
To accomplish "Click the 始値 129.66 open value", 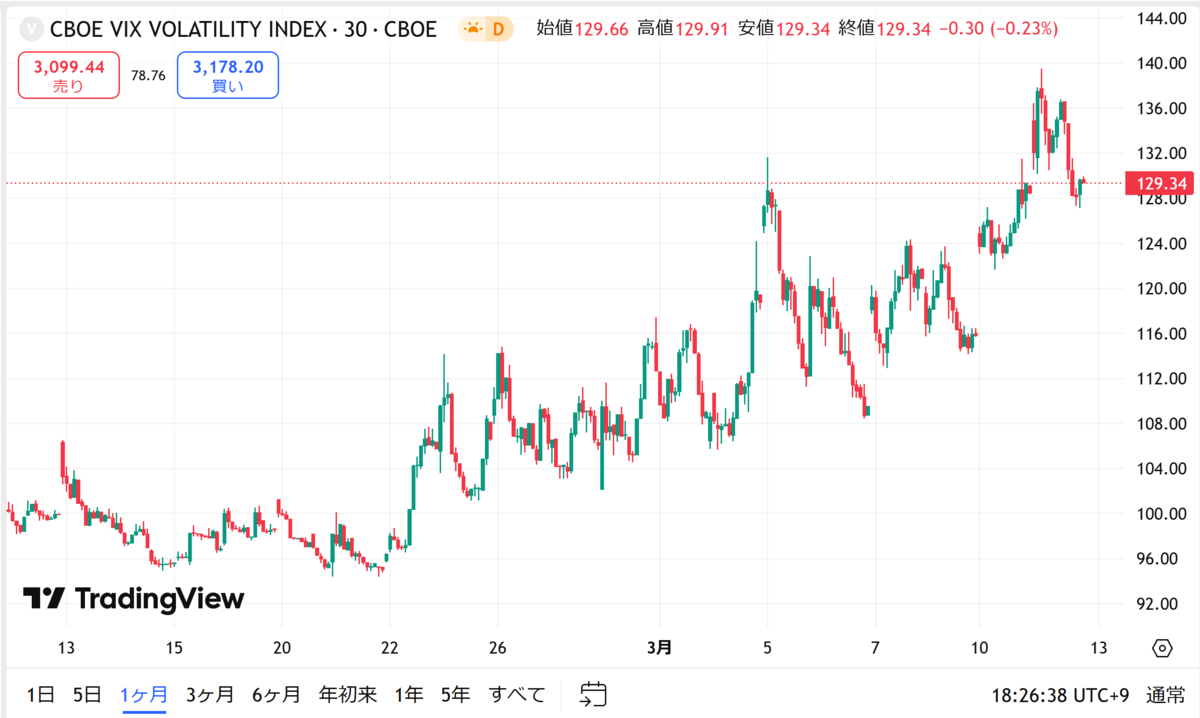I will 583,29.
